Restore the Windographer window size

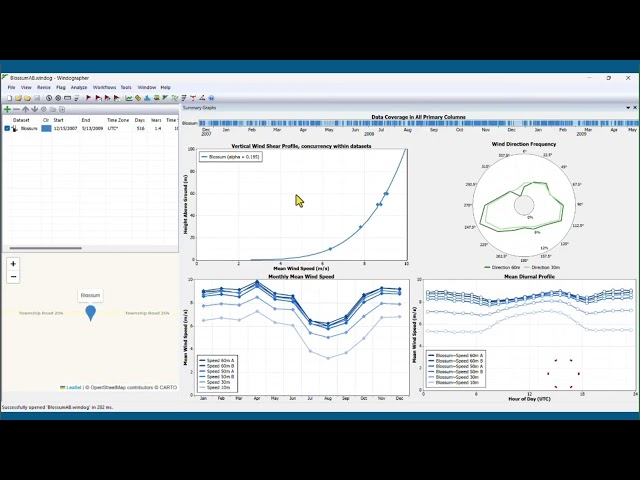609,78
